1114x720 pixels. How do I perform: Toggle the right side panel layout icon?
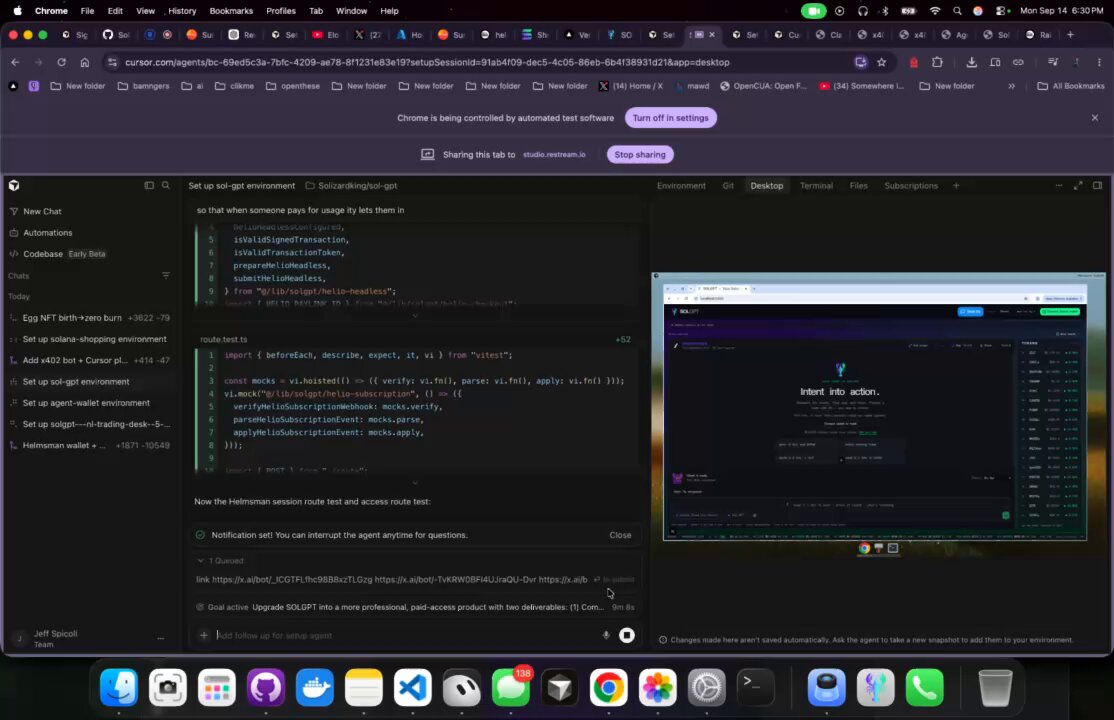point(1098,186)
